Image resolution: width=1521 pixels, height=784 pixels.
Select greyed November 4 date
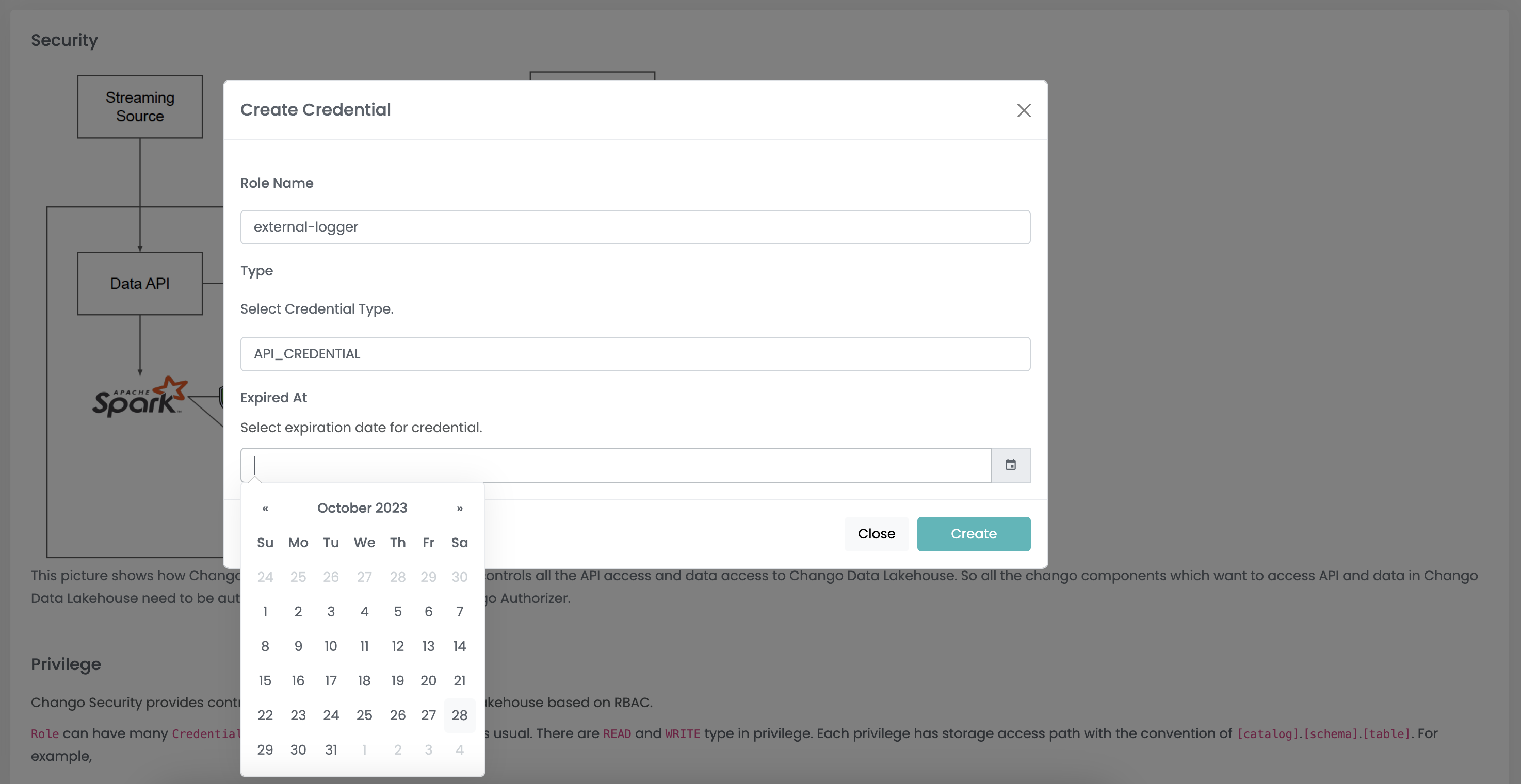click(x=459, y=750)
